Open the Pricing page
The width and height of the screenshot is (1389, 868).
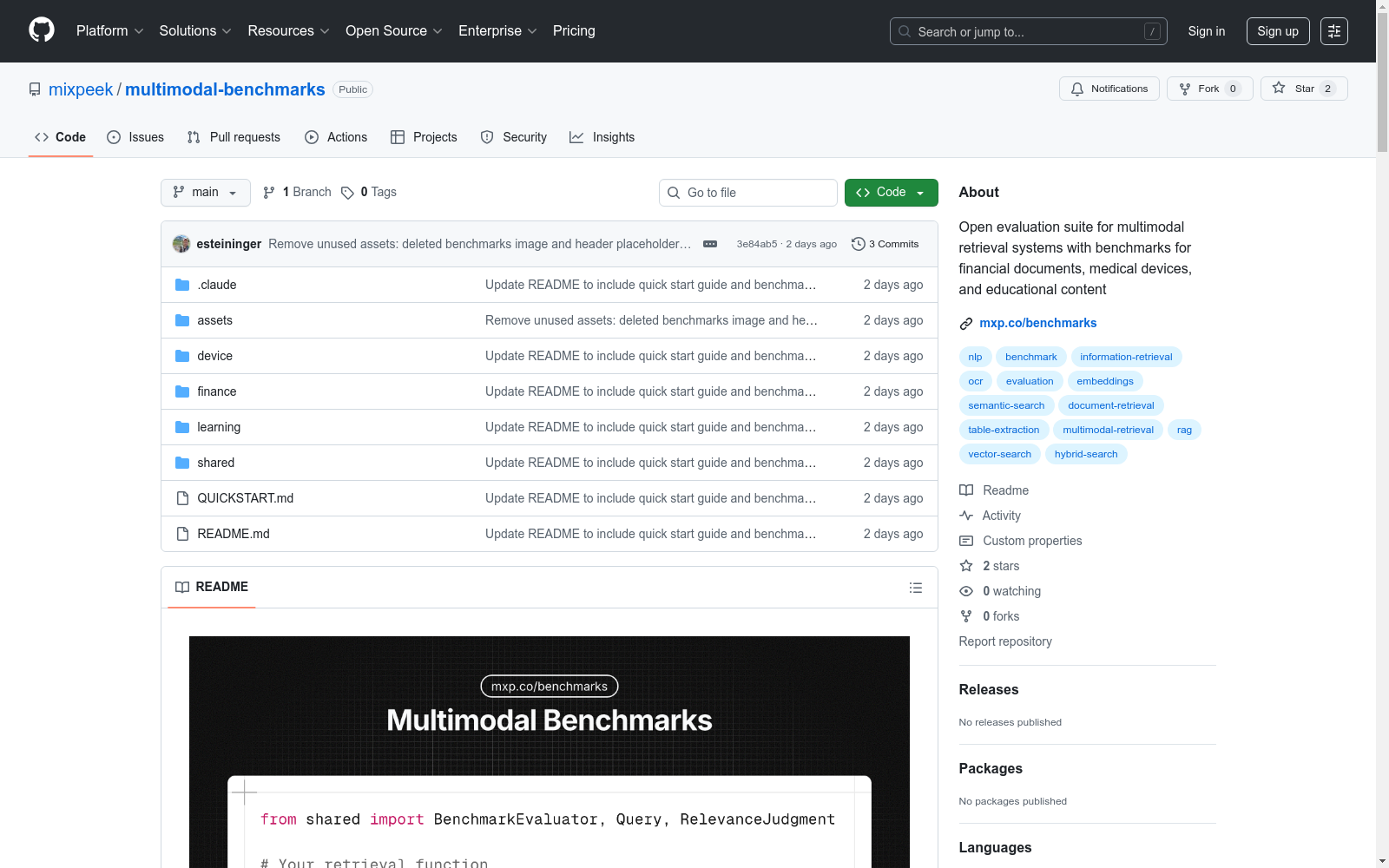click(x=574, y=31)
